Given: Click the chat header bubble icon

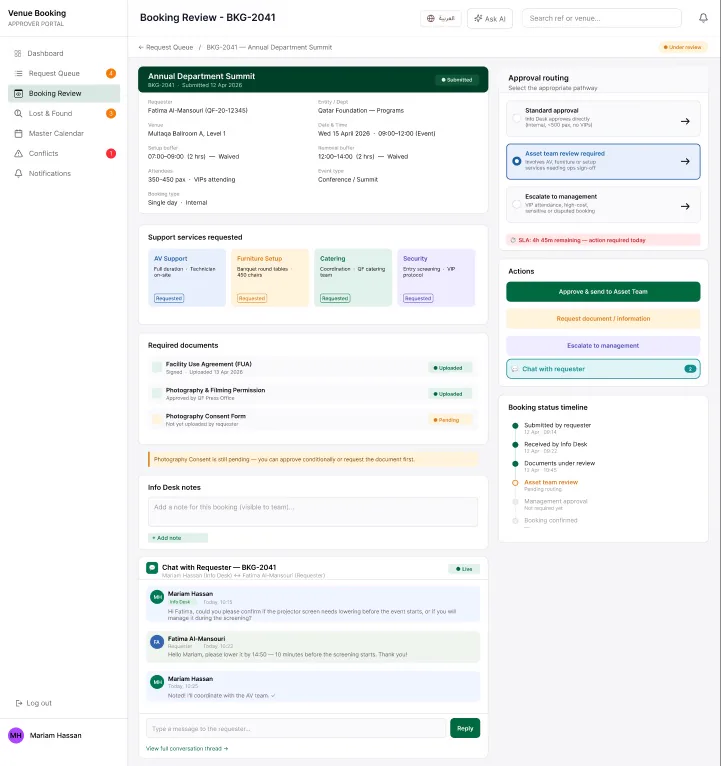Looking at the screenshot, I should 152,568.
